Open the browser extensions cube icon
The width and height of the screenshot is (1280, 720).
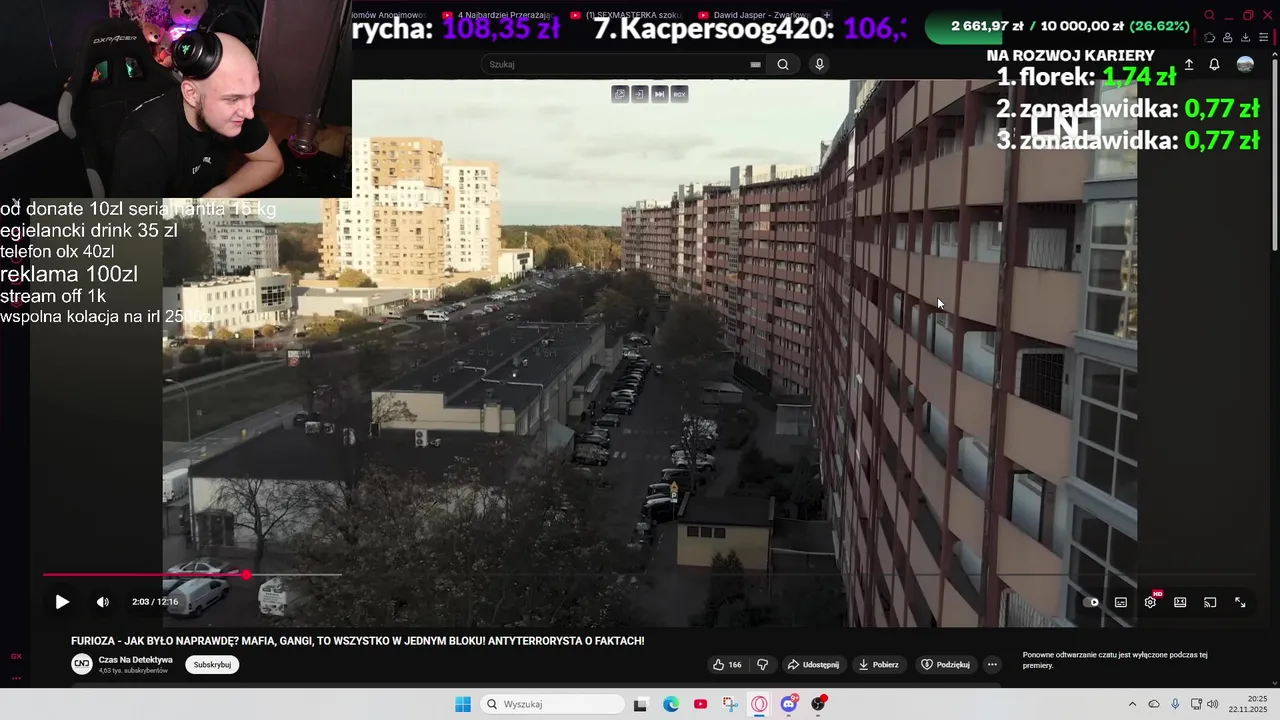tap(1209, 38)
